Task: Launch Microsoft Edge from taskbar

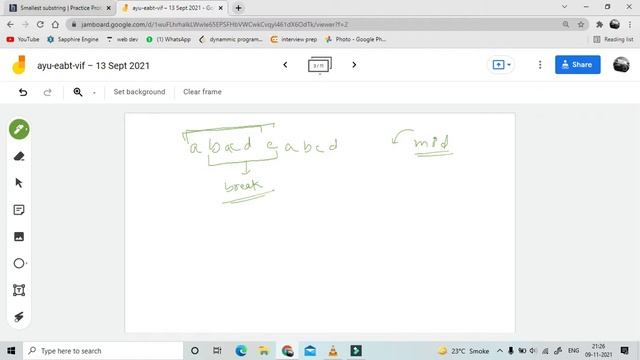Action: tap(241, 351)
